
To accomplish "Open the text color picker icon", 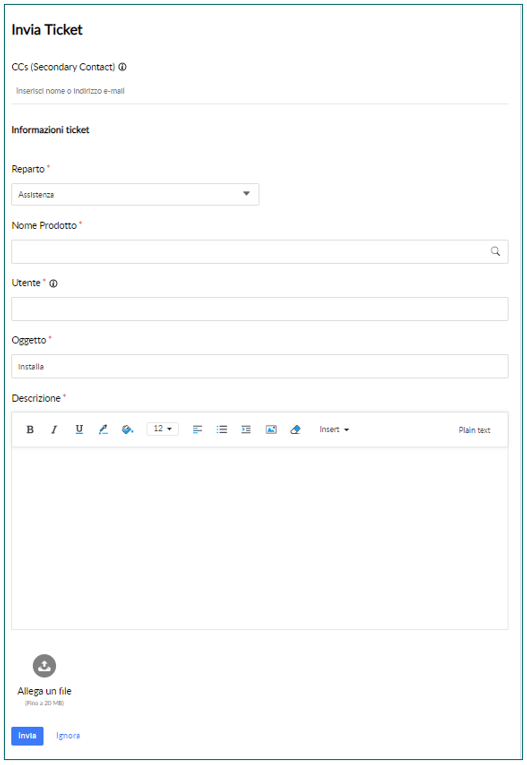I will 103,429.
